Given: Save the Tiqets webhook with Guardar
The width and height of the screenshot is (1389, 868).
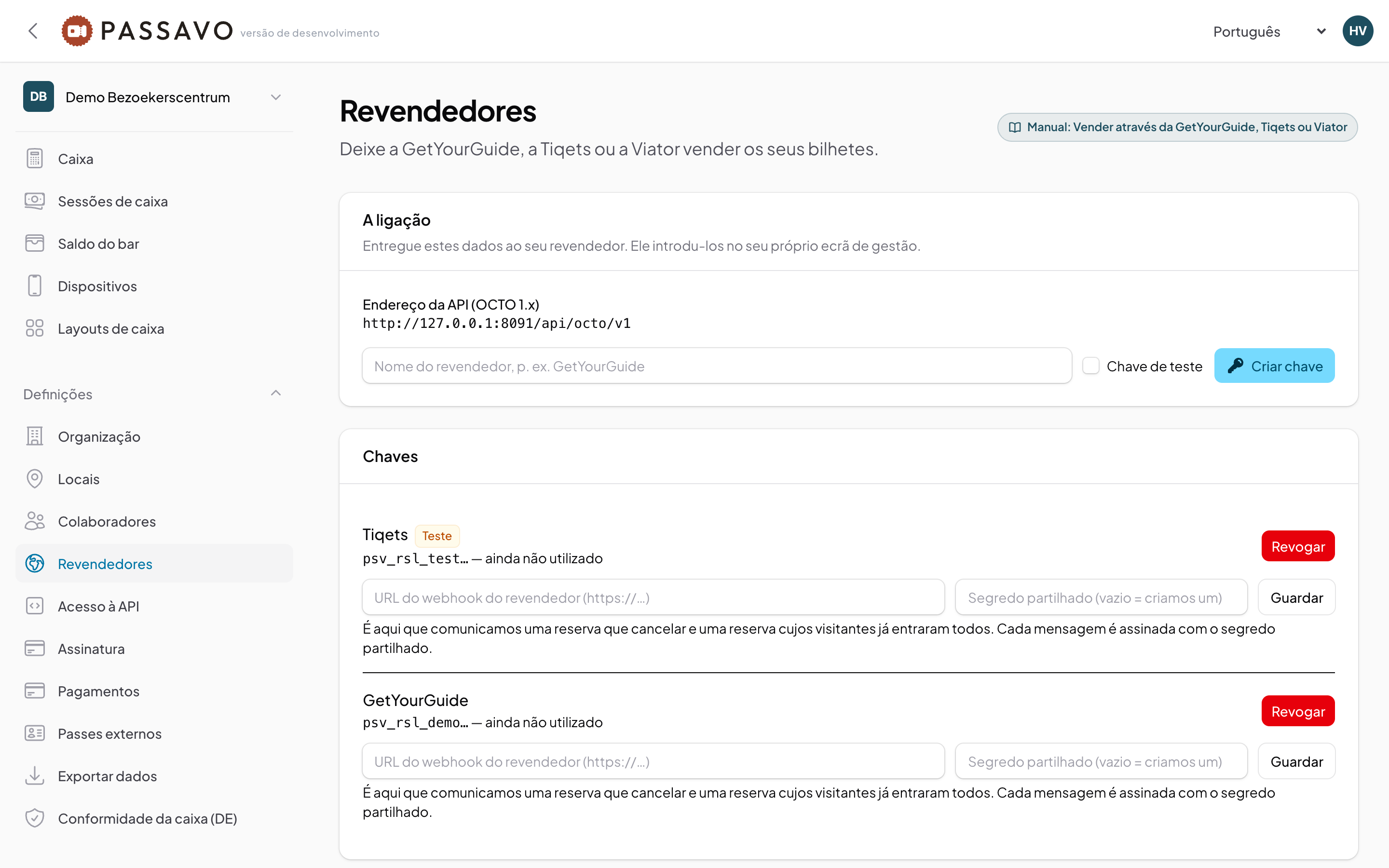Looking at the screenshot, I should 1296,597.
